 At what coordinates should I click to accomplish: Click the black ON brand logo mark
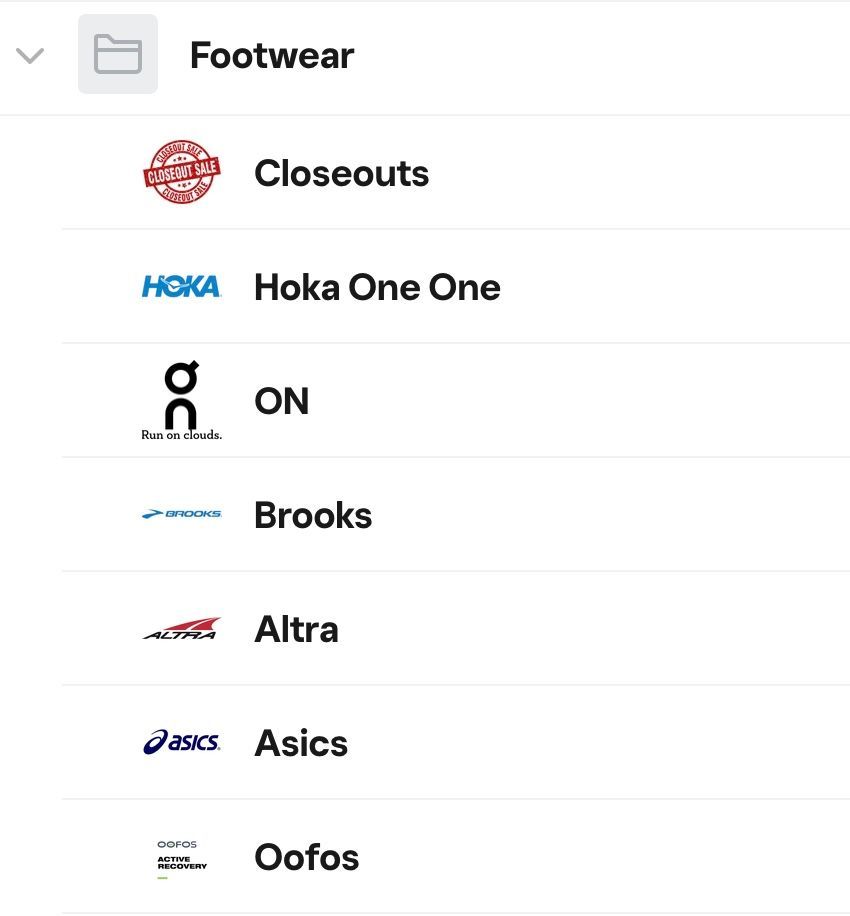[x=181, y=393]
